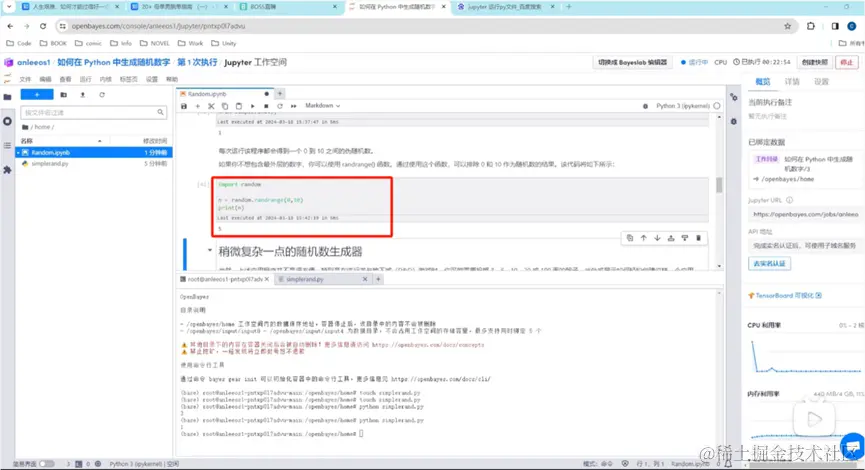Image resolution: width=865 pixels, height=470 pixels.
Task: Open the 帮助 menu
Action: 172,79
